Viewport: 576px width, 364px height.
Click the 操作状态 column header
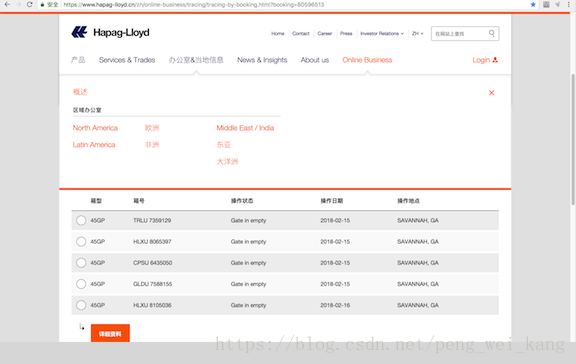tap(242, 201)
